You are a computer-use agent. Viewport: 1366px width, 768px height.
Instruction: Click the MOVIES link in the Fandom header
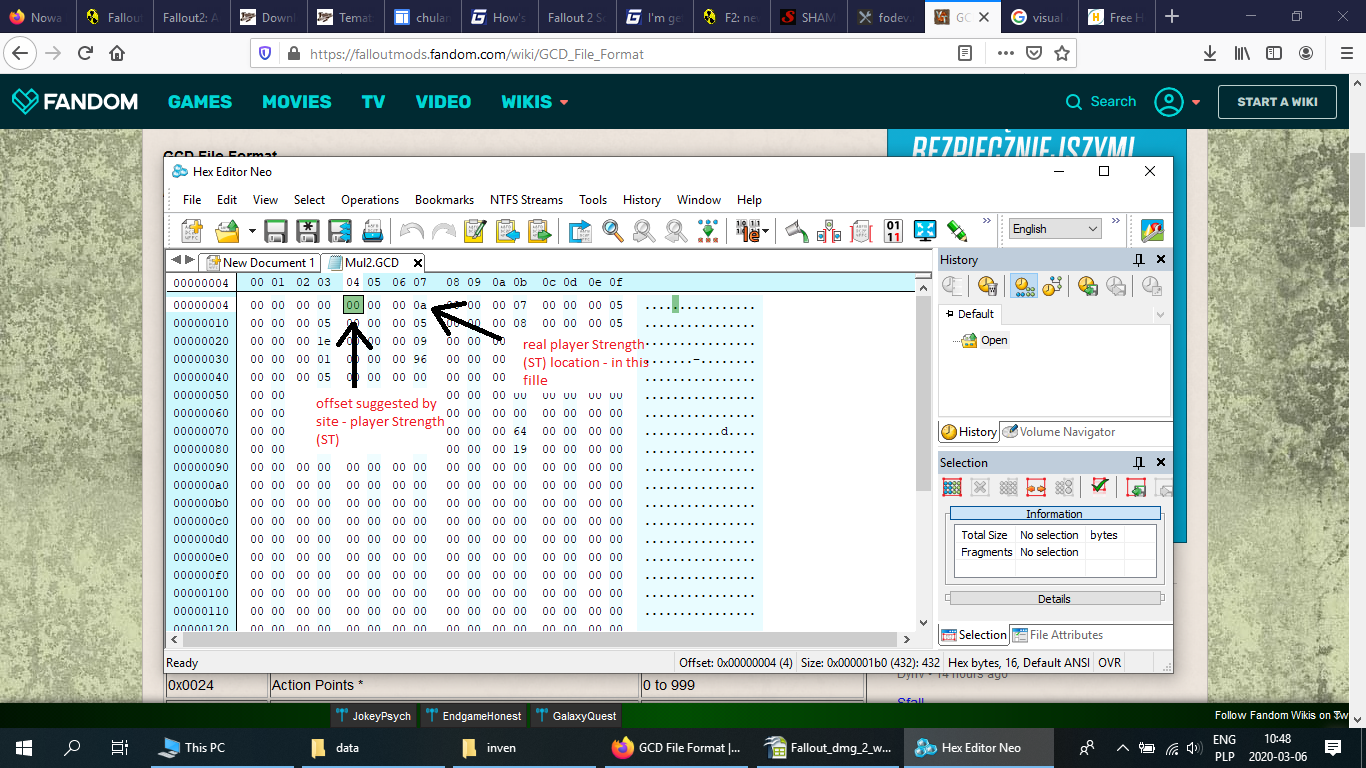point(297,102)
